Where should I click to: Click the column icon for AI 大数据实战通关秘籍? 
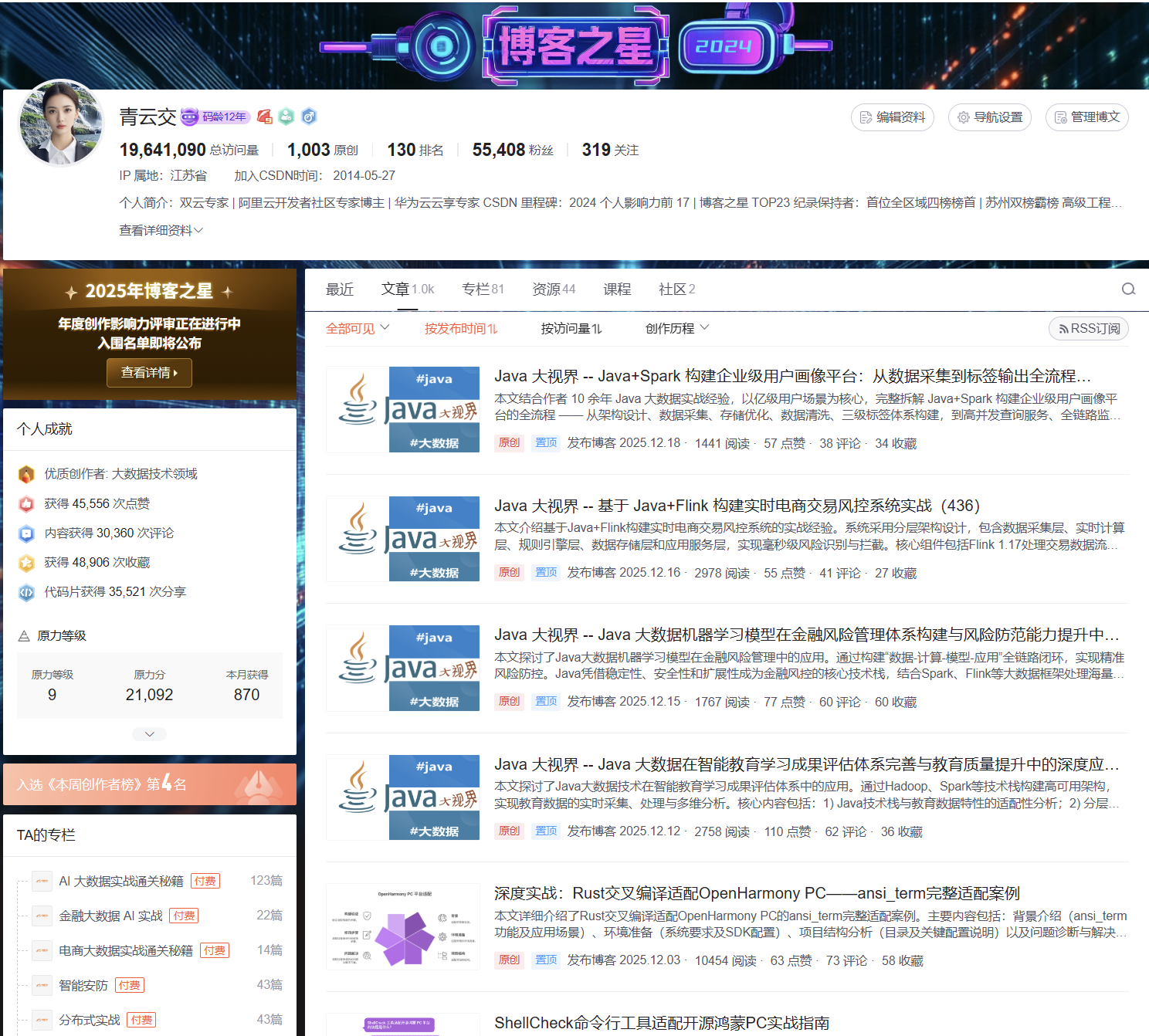coord(42,881)
